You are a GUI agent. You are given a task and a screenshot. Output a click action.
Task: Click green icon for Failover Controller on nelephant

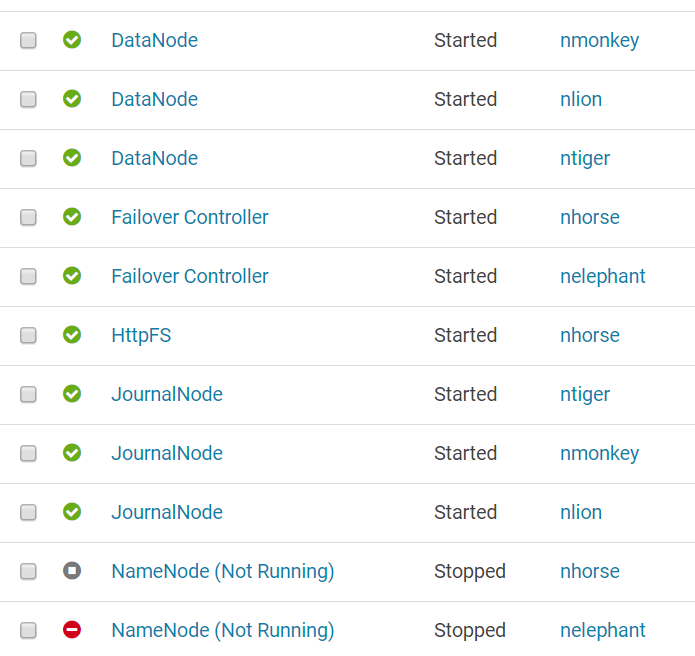(72, 276)
